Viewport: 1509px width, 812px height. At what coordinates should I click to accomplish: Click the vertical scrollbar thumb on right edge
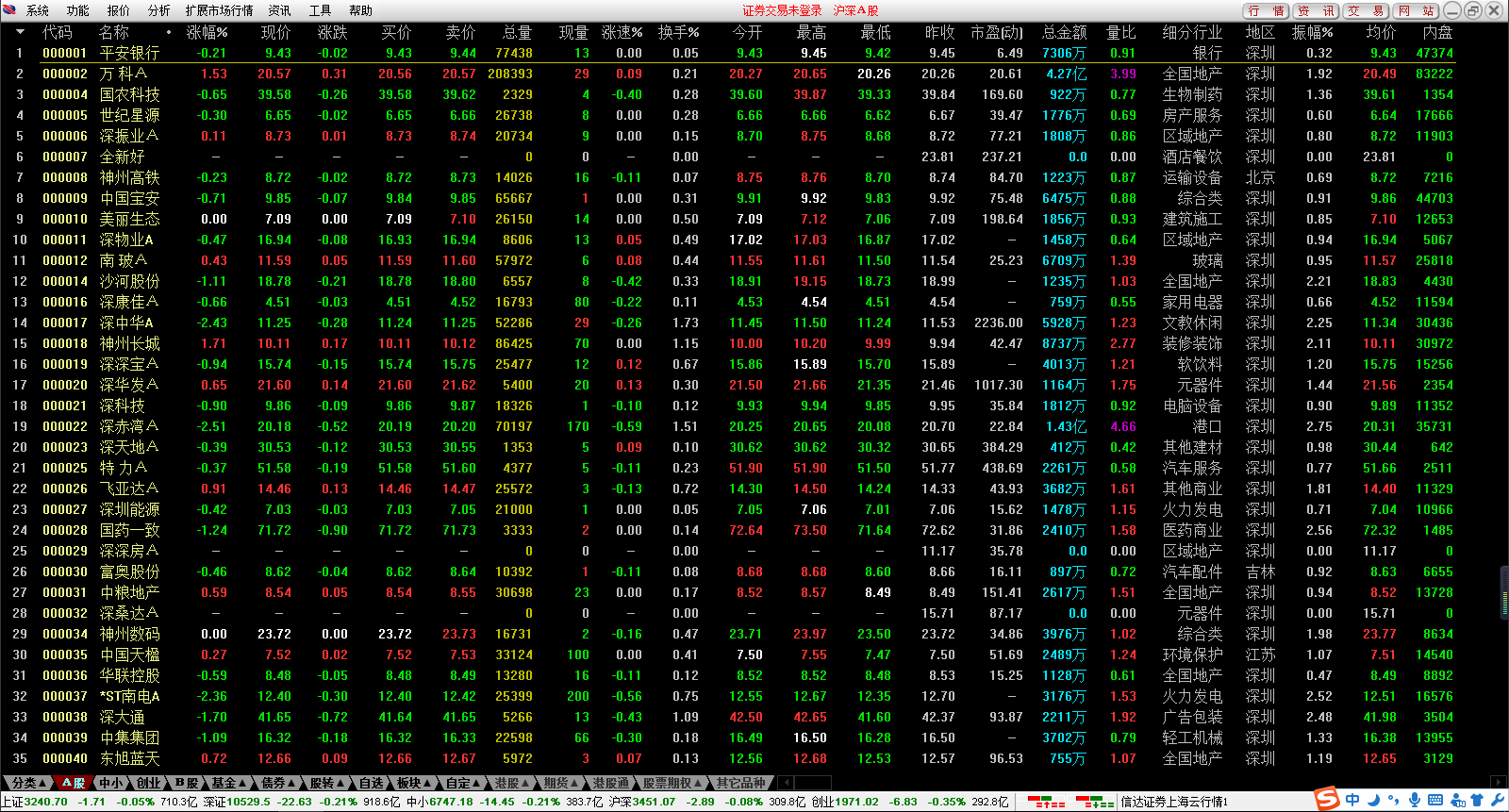pos(1503,591)
